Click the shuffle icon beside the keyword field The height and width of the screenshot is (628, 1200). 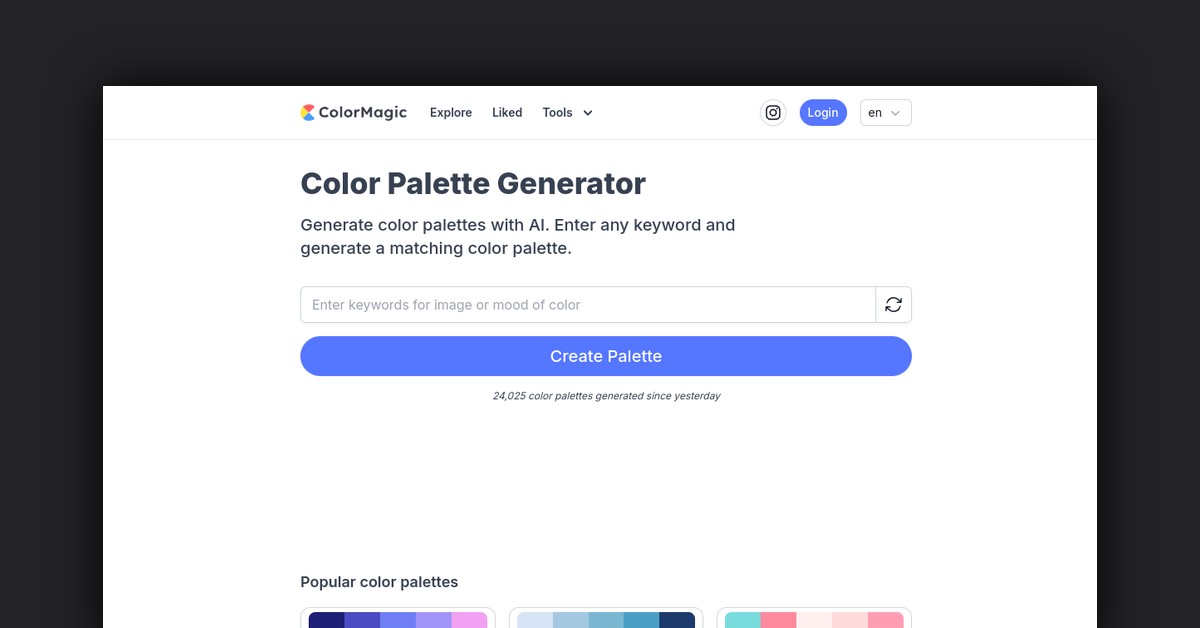pos(893,304)
